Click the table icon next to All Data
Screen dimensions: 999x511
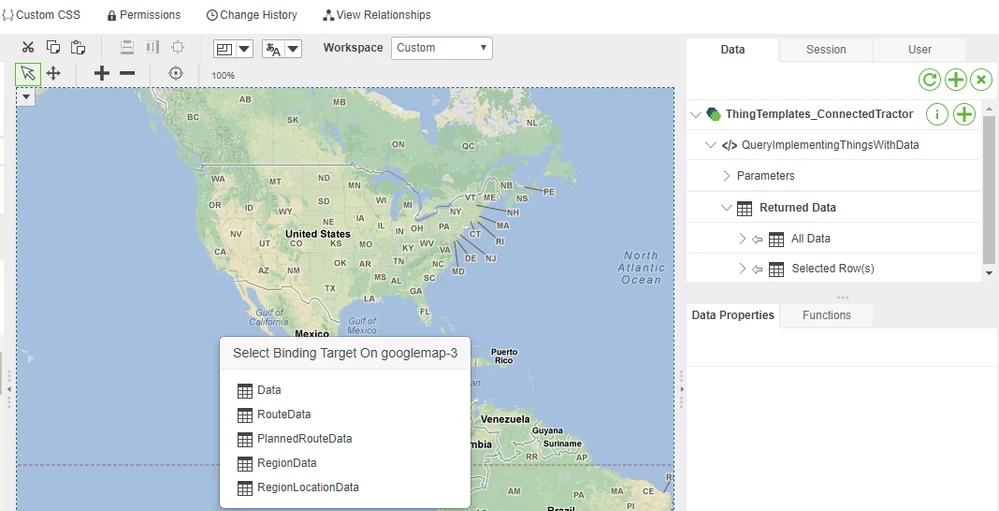click(x=776, y=240)
